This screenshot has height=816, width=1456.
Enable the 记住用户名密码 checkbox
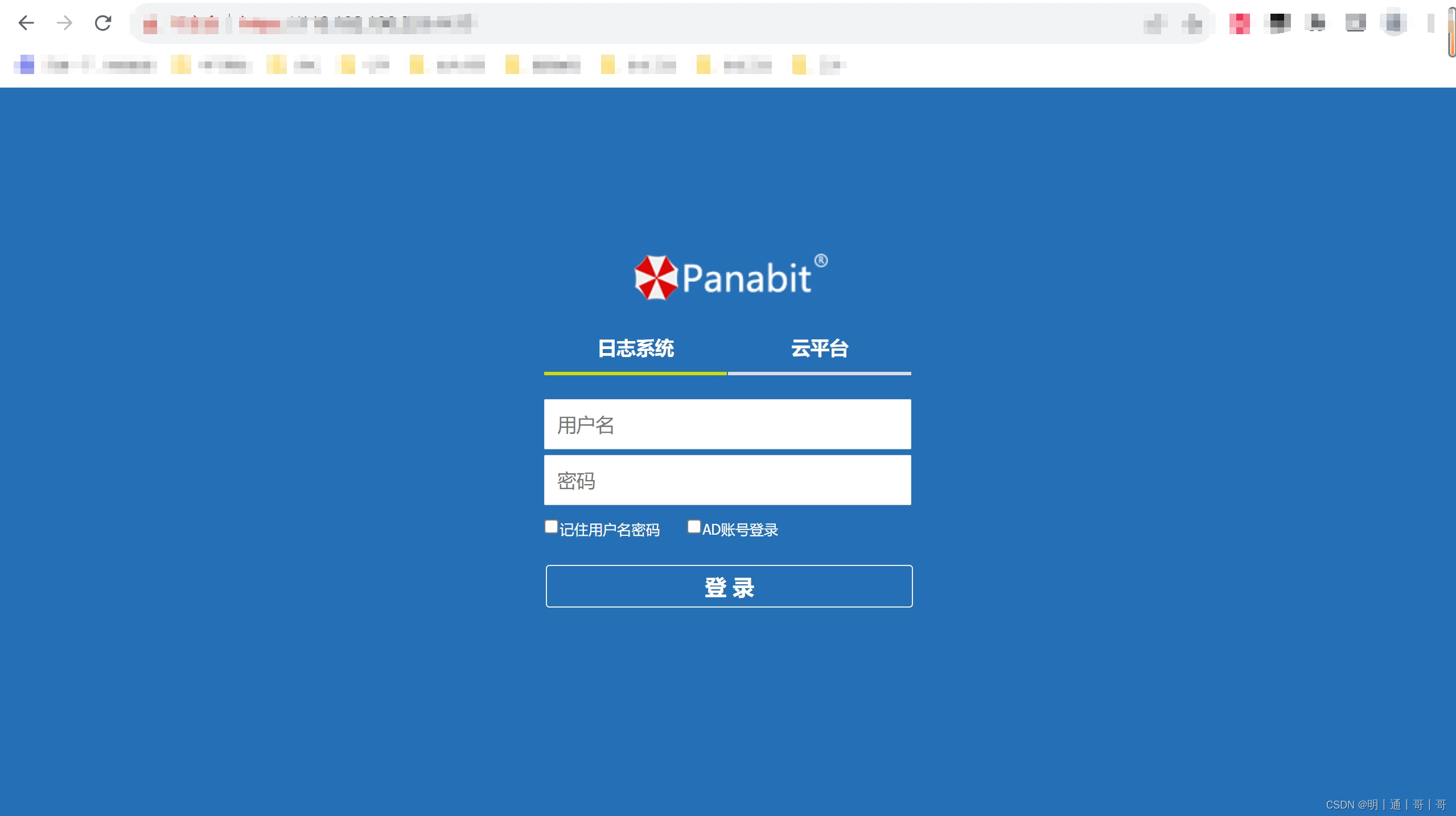click(551, 527)
